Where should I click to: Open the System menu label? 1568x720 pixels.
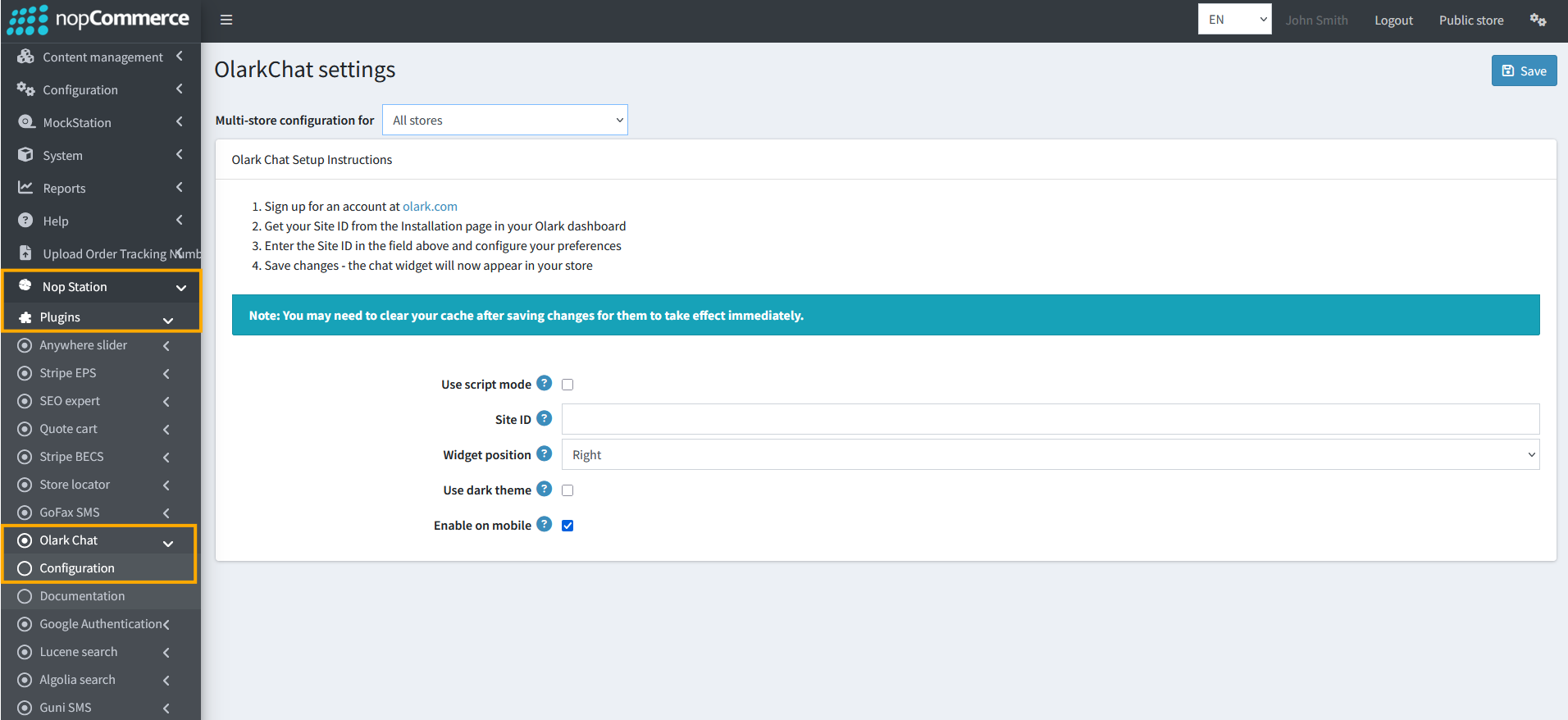(x=62, y=156)
